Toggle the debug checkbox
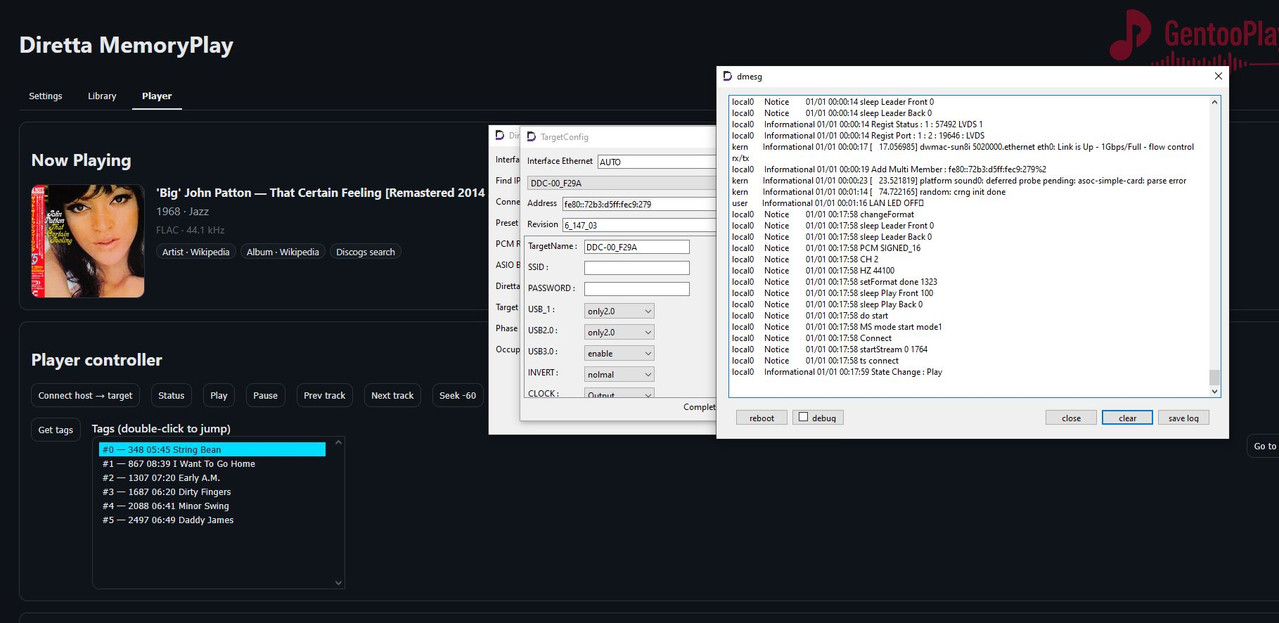 coord(802,418)
